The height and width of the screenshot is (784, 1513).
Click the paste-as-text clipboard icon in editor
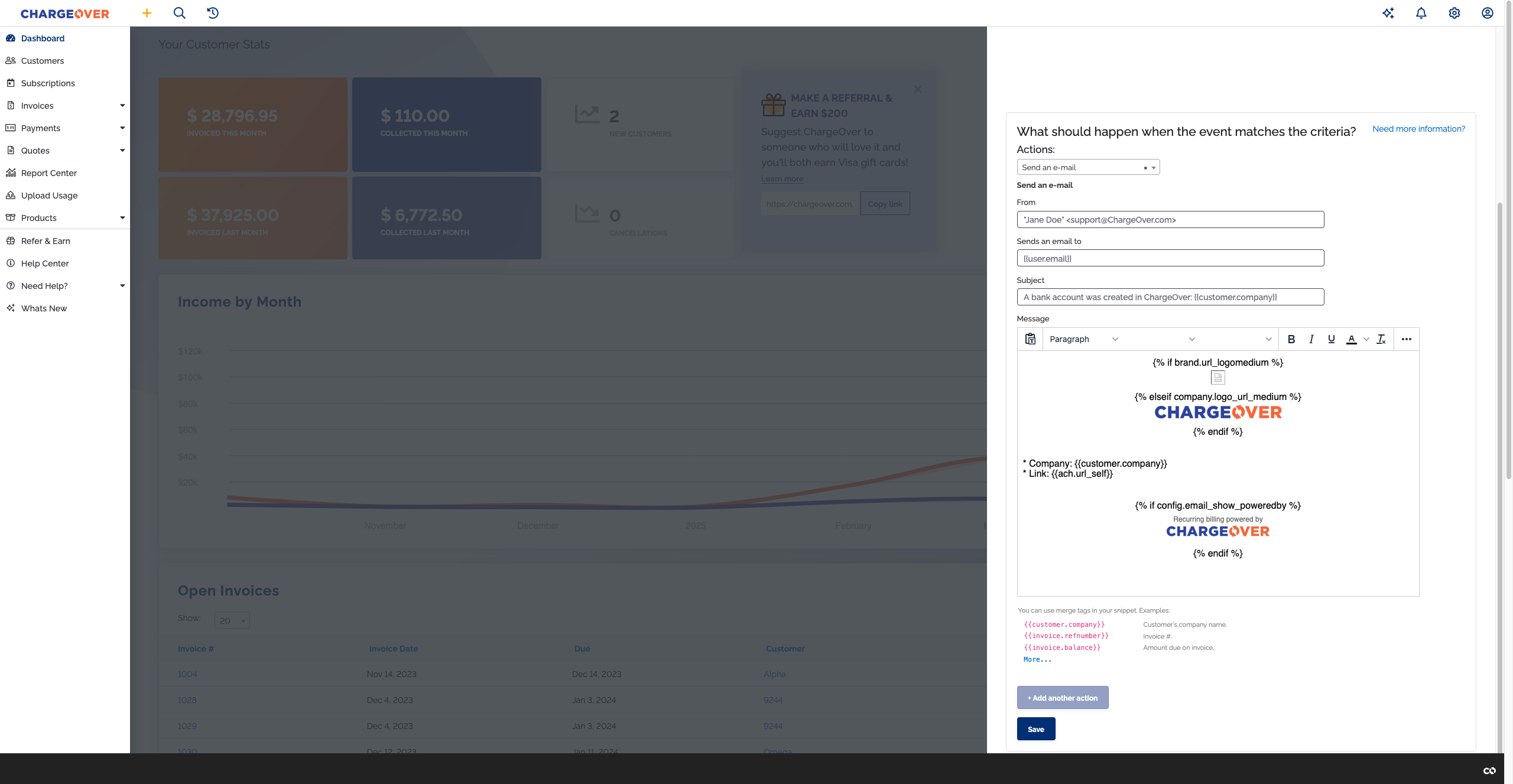coord(1030,339)
